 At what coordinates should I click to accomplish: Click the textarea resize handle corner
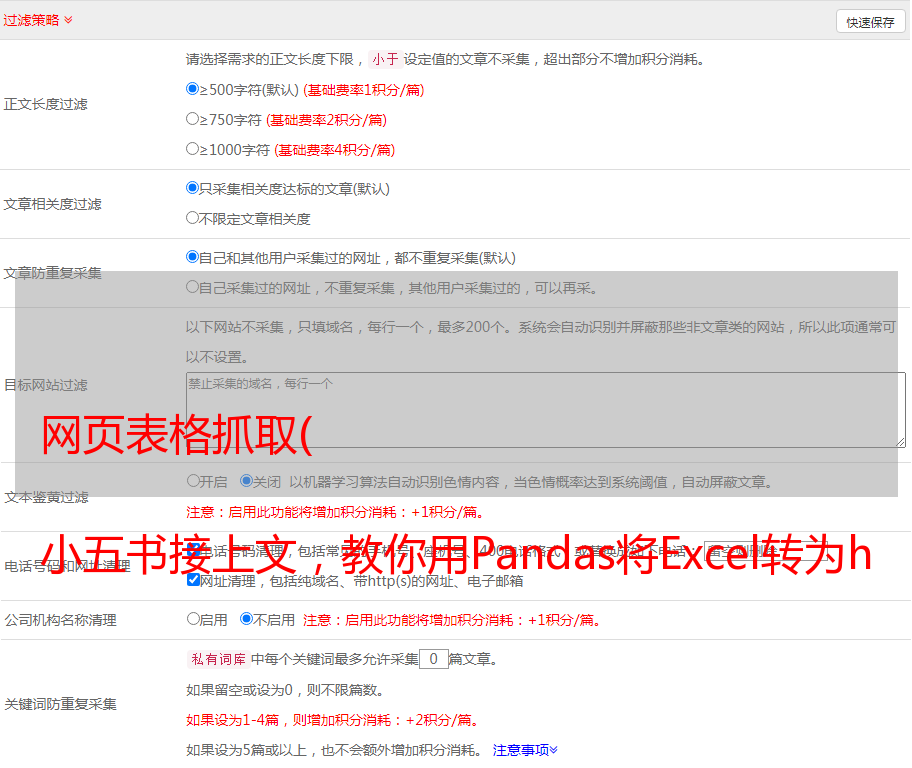900,443
